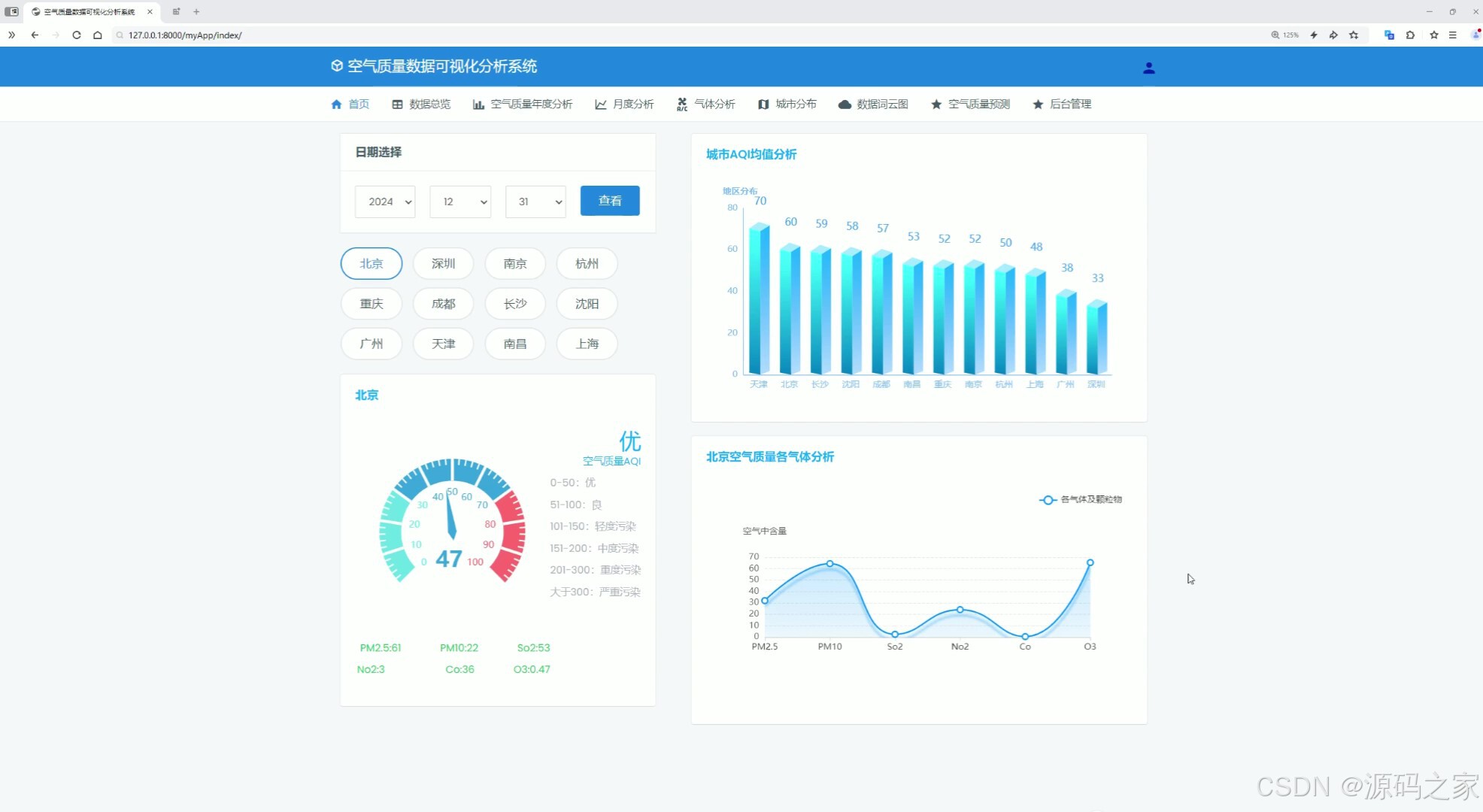Click the cloud icon for 数据词云图

coord(845,105)
